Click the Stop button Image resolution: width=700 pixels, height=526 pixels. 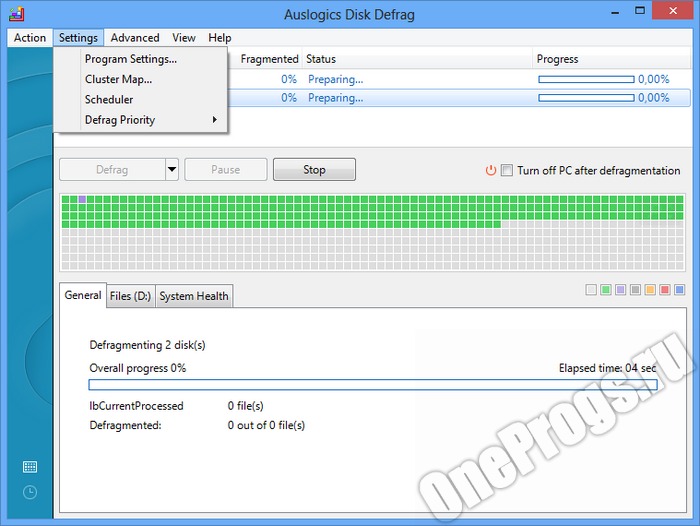tap(314, 170)
